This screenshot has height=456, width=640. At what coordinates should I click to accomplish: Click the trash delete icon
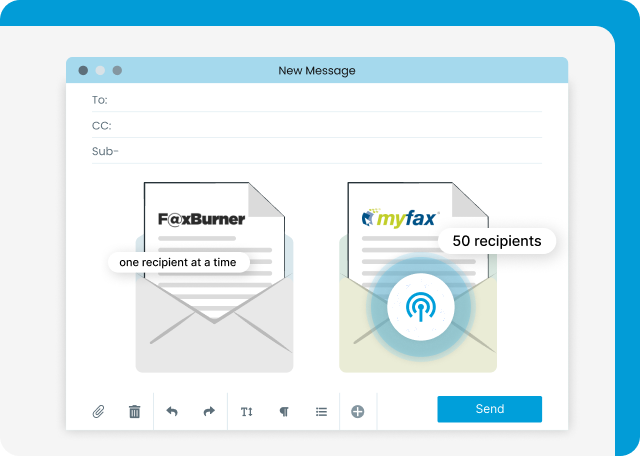click(134, 412)
